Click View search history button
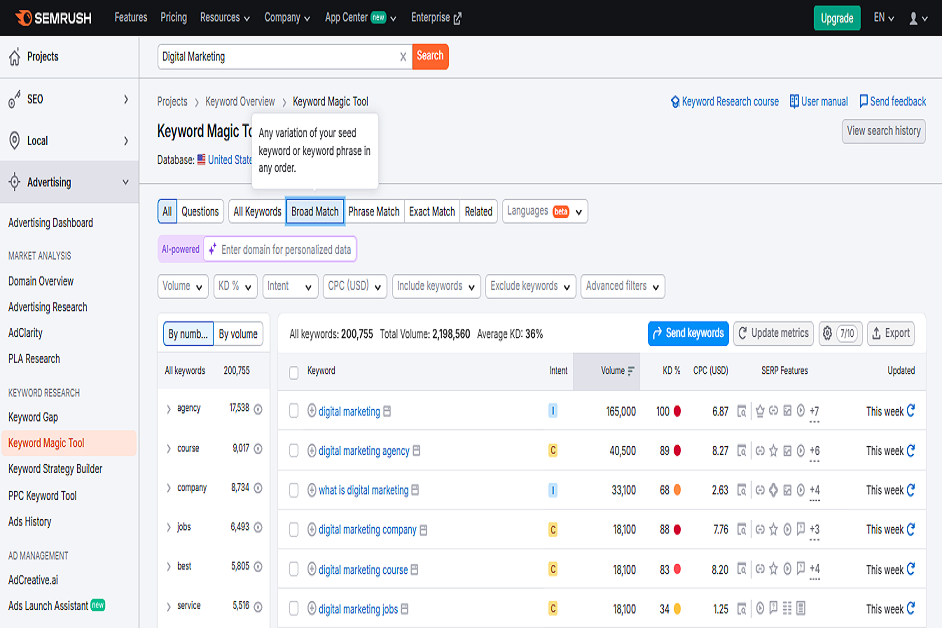The height and width of the screenshot is (628, 942). [884, 131]
